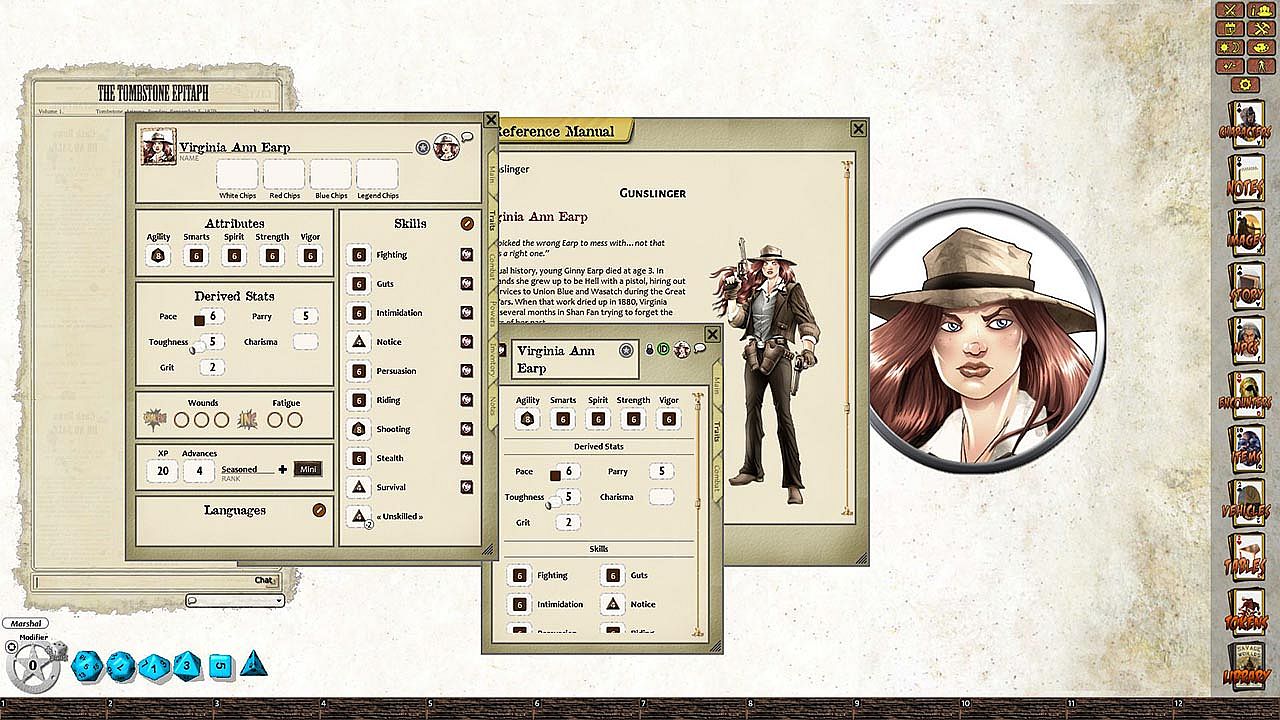Roll the Shooting d8 skill die

click(x=358, y=429)
